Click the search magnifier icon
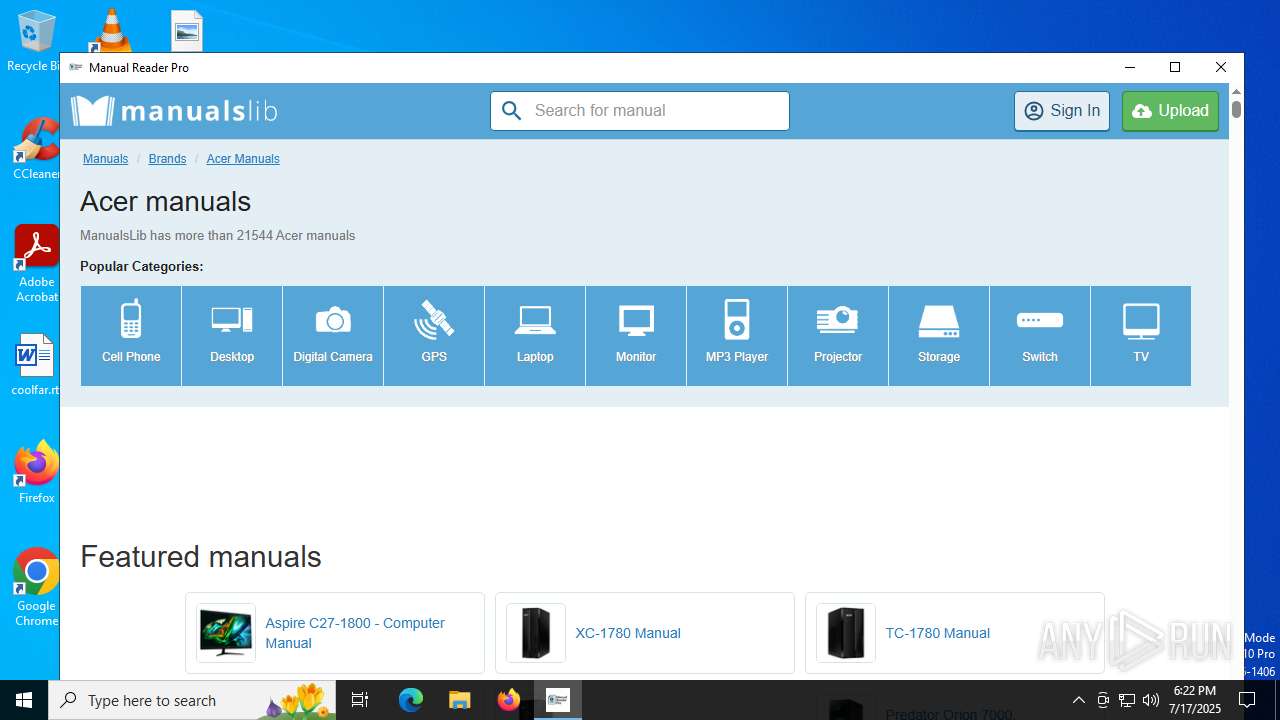This screenshot has width=1280, height=720. 512,111
